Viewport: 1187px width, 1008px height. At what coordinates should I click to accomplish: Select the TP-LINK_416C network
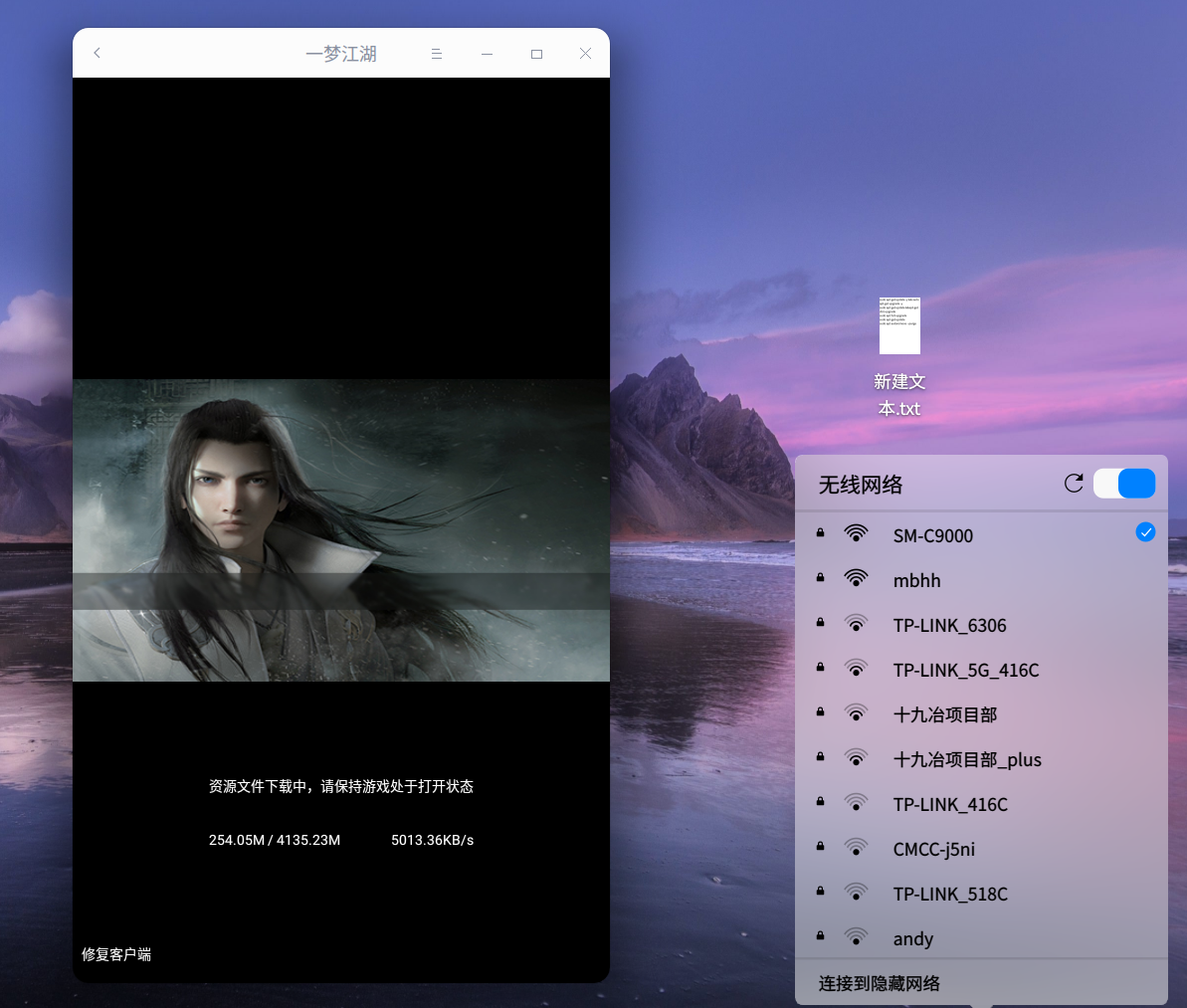949,803
